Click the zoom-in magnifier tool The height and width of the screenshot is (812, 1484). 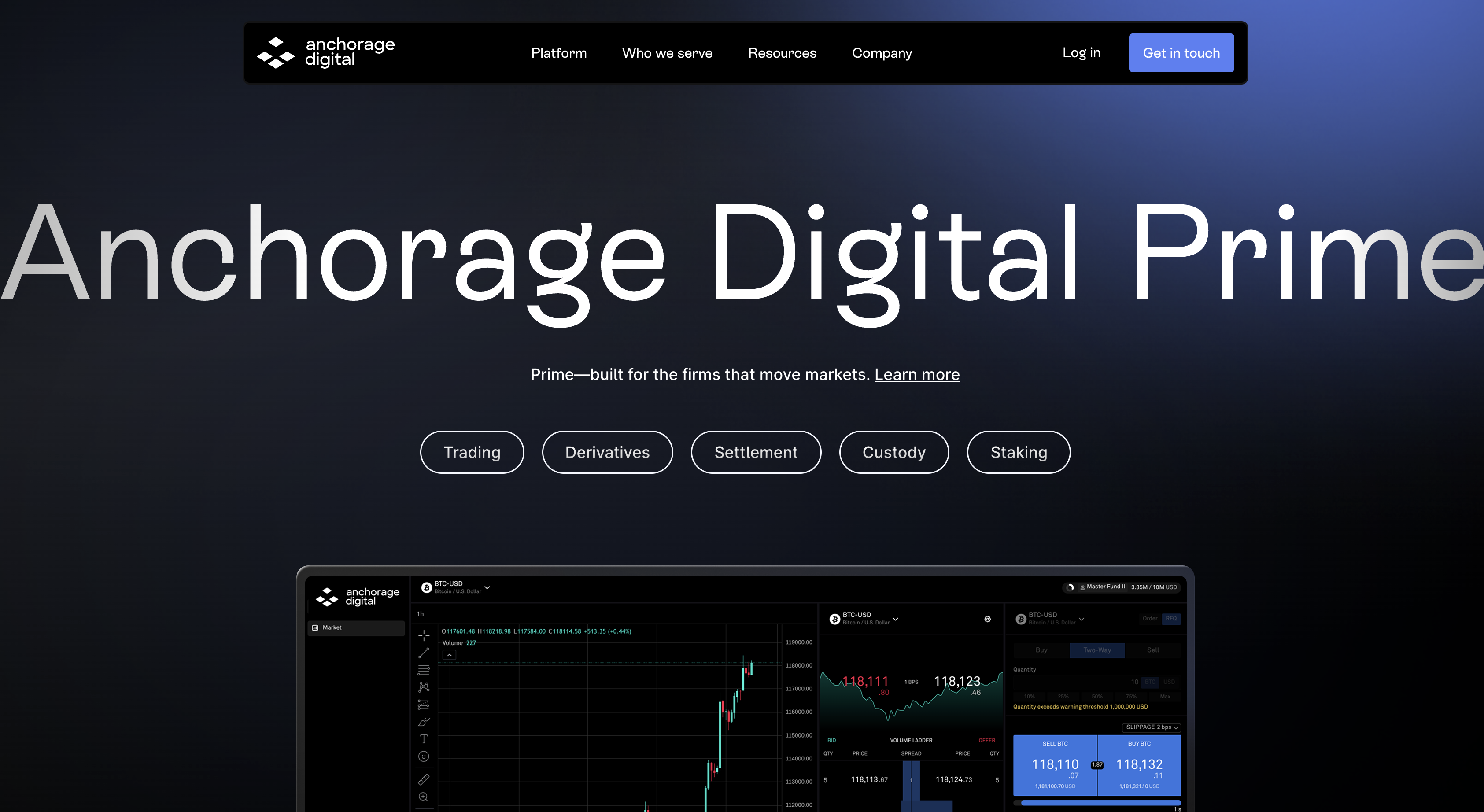(424, 797)
